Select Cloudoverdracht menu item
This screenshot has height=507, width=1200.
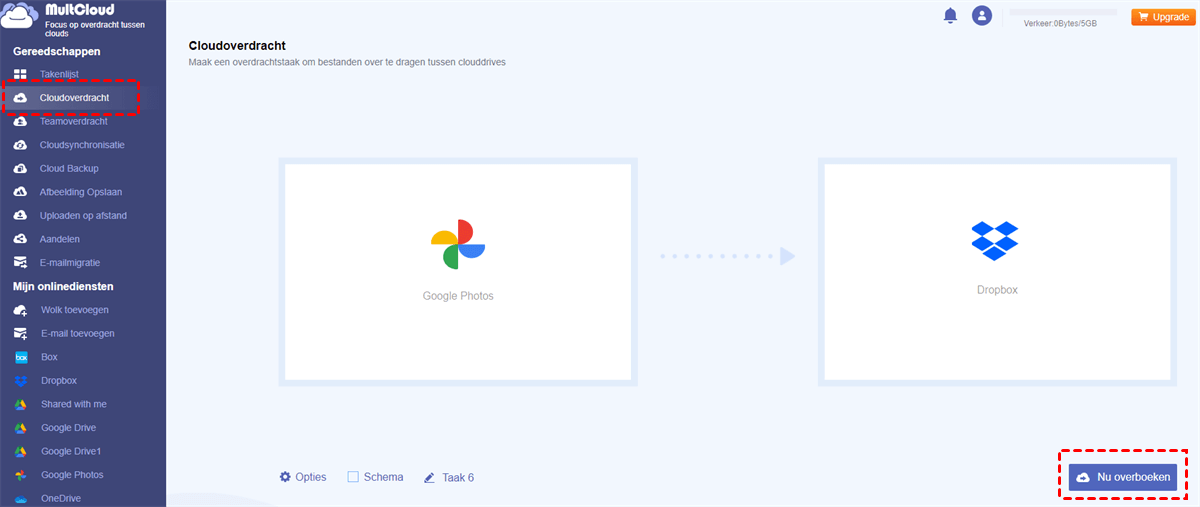(74, 98)
